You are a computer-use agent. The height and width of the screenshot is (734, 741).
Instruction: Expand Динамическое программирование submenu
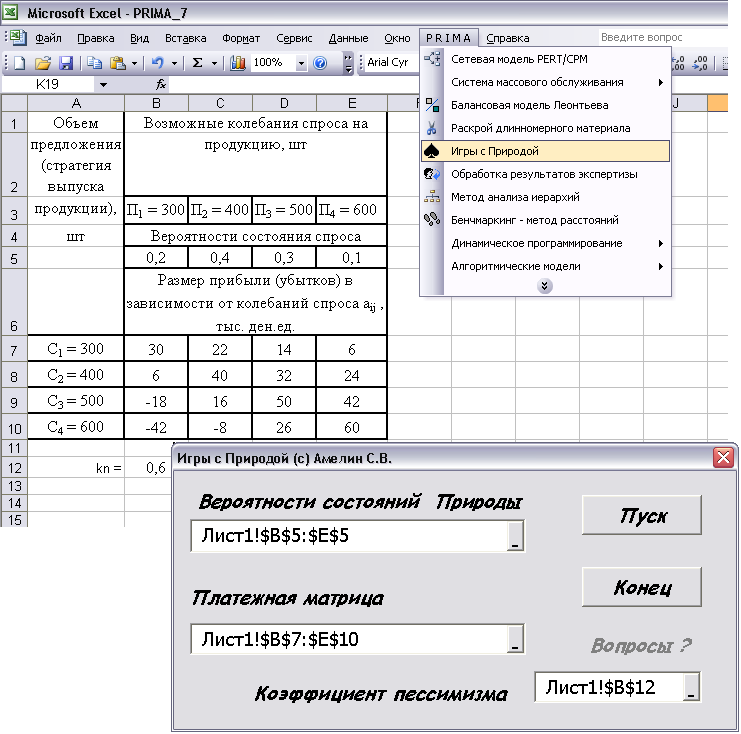point(661,243)
